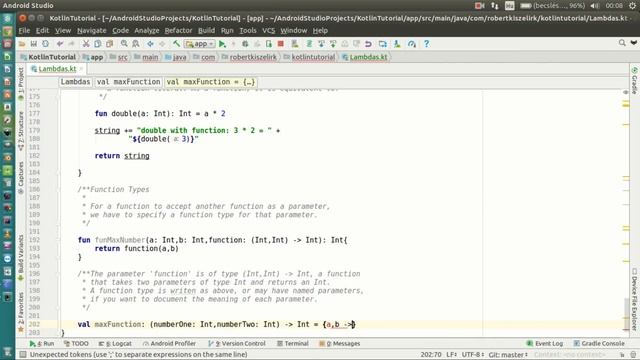Screen dimensions: 640x360
Task: Click the Help question mark icon
Action: click(x=427, y=44)
